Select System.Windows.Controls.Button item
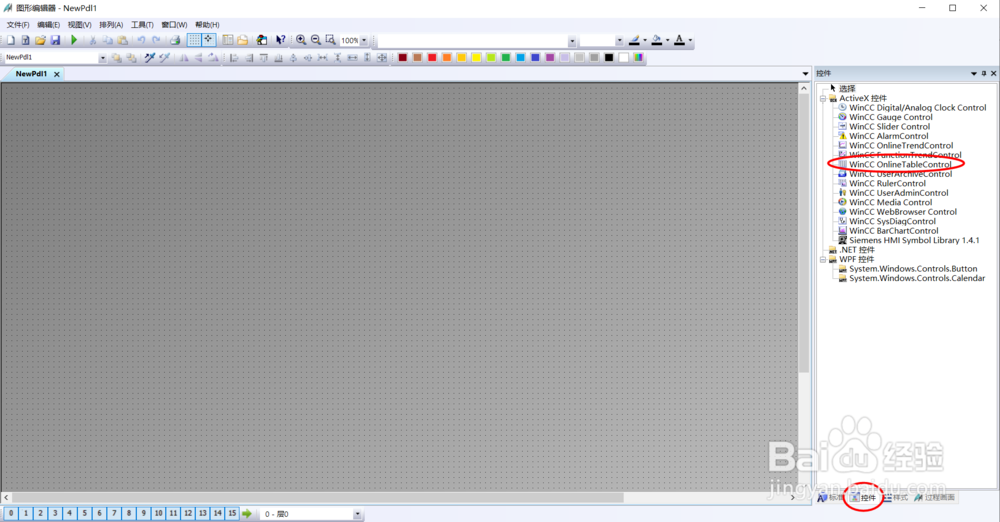 click(x=913, y=269)
